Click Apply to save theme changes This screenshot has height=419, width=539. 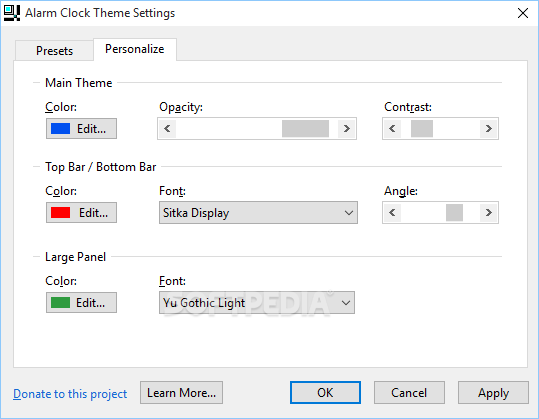(493, 393)
